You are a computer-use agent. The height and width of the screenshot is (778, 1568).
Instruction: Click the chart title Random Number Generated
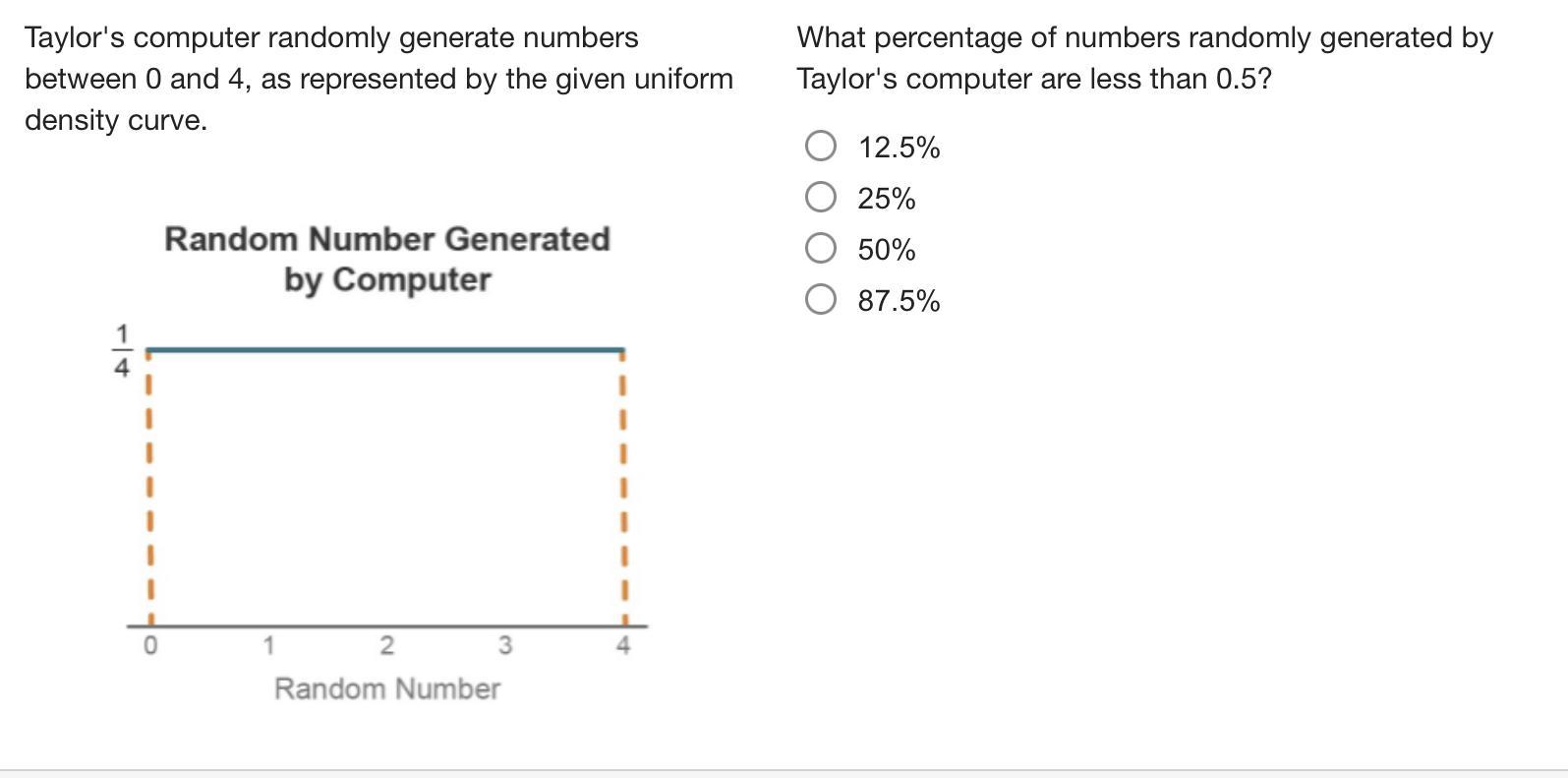[x=387, y=239]
